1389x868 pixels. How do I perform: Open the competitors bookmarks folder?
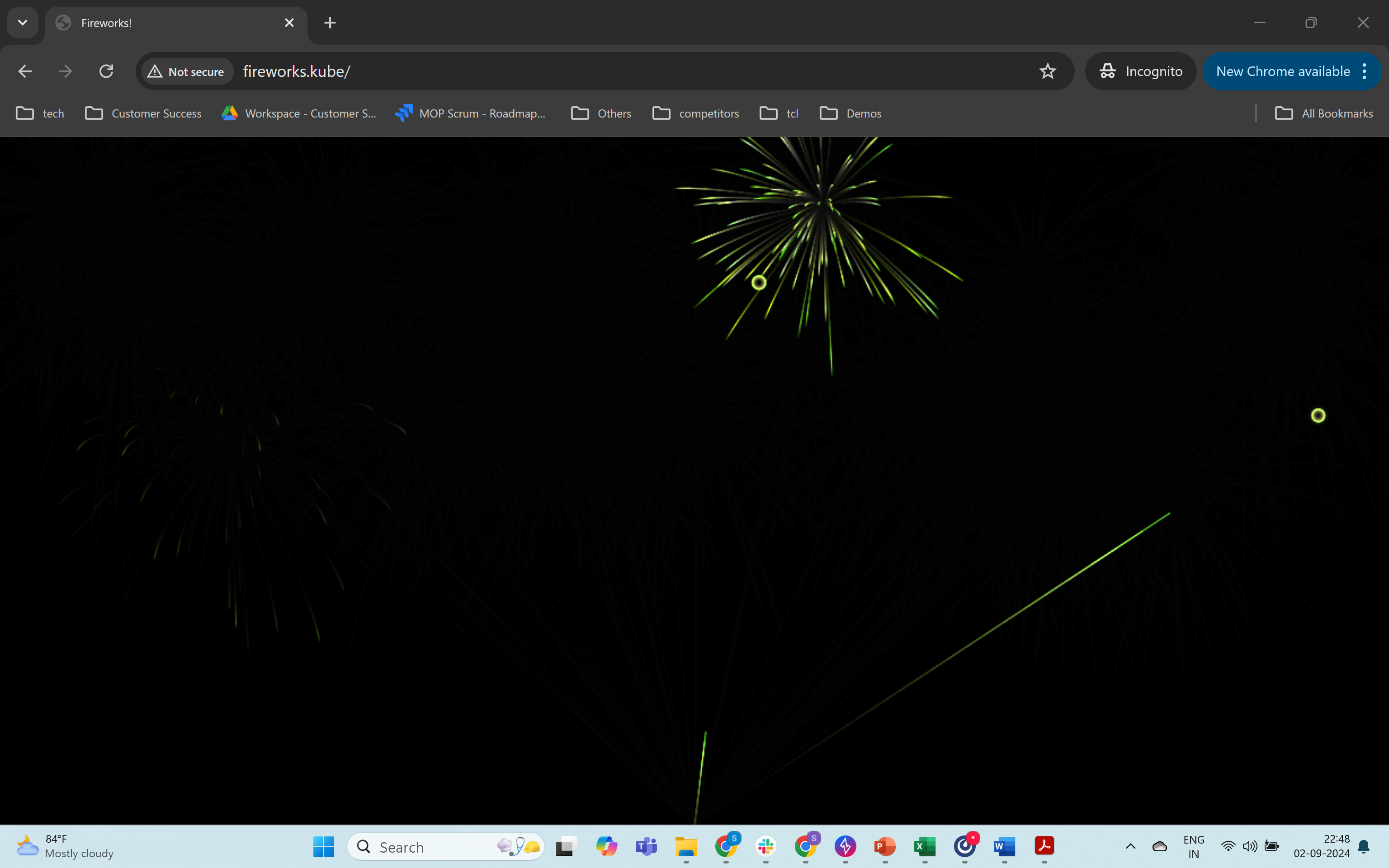point(696,113)
